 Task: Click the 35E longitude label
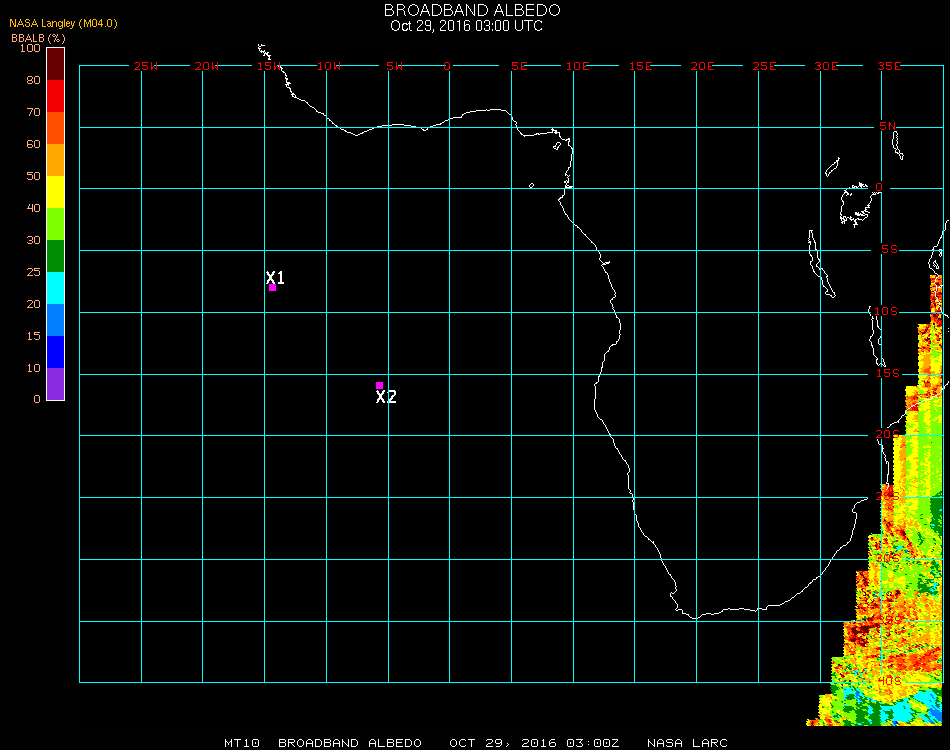889,66
